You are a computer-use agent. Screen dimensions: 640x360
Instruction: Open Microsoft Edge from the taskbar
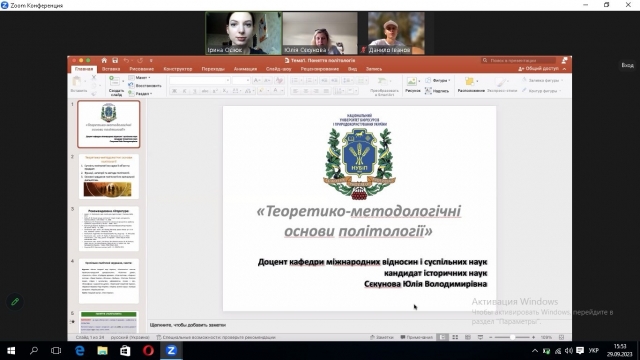tap(80, 351)
